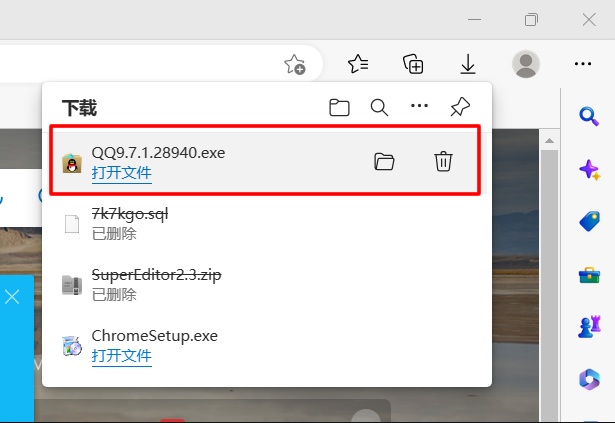Image resolution: width=615 pixels, height=423 pixels.
Task: Open the browser settings and more menu
Action: coord(583,64)
